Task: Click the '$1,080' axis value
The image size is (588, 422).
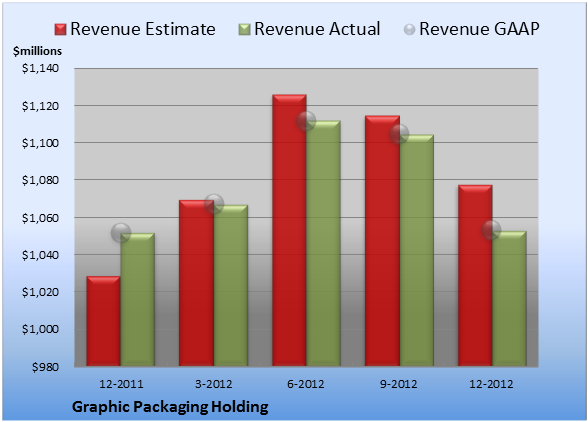Action: pos(40,180)
